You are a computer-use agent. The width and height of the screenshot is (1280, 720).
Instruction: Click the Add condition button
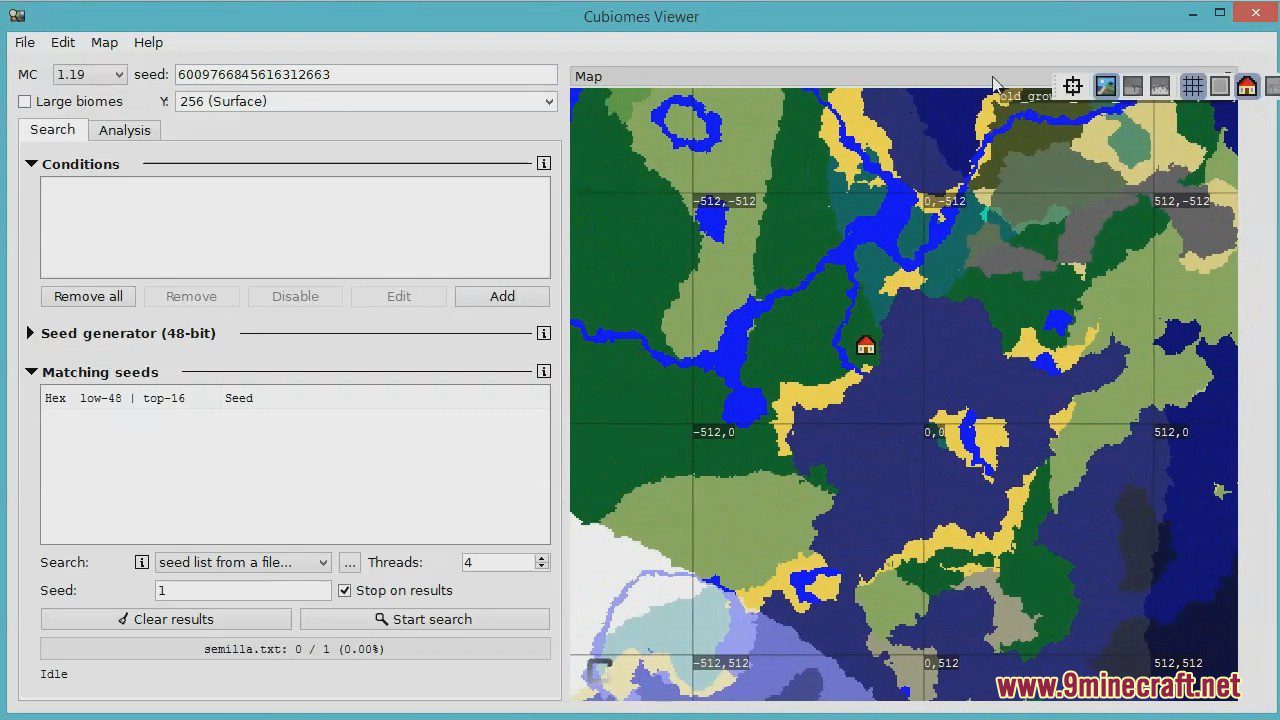click(x=502, y=296)
